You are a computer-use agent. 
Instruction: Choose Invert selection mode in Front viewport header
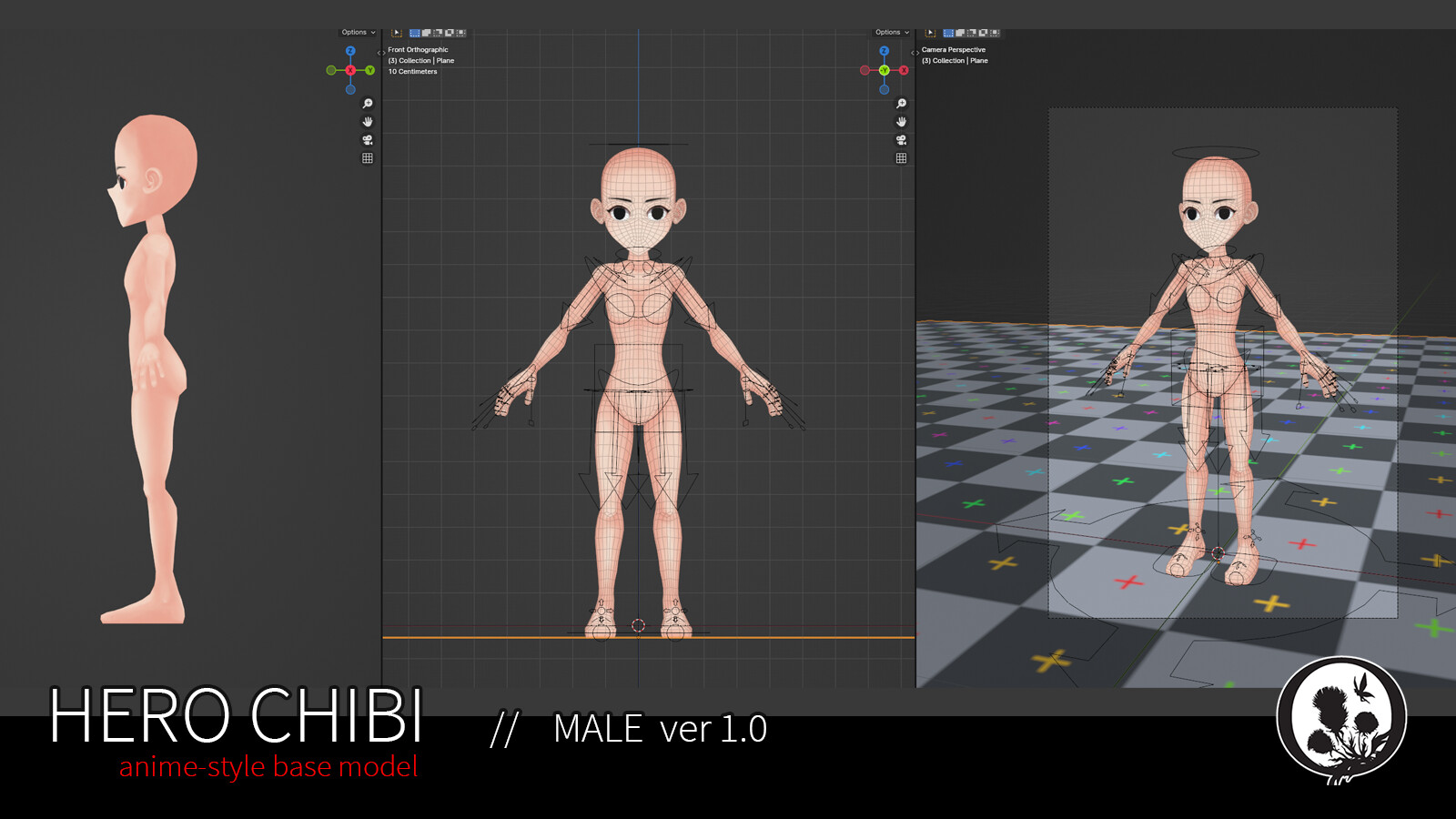click(x=450, y=33)
